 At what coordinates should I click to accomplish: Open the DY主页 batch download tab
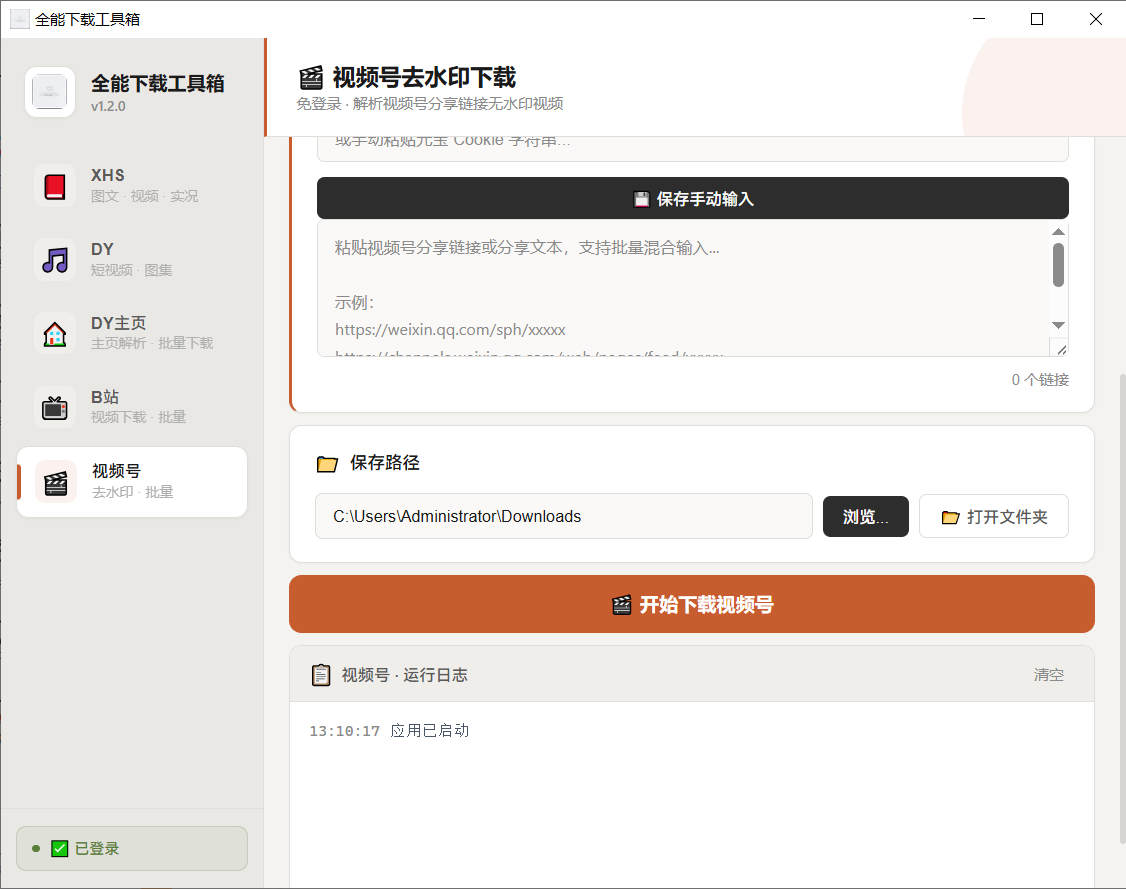(132, 333)
